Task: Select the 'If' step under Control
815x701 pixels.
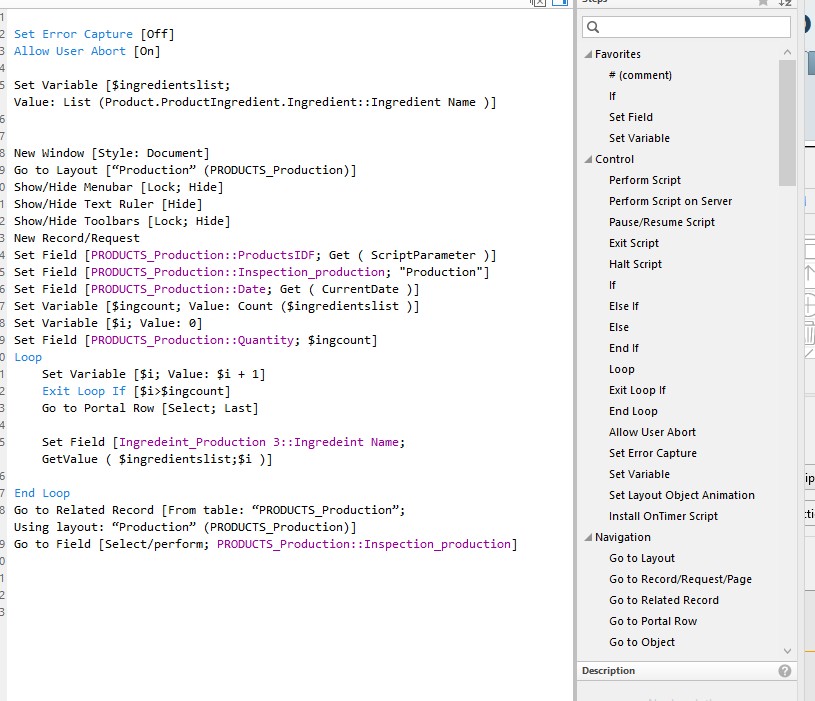Action: pos(612,285)
